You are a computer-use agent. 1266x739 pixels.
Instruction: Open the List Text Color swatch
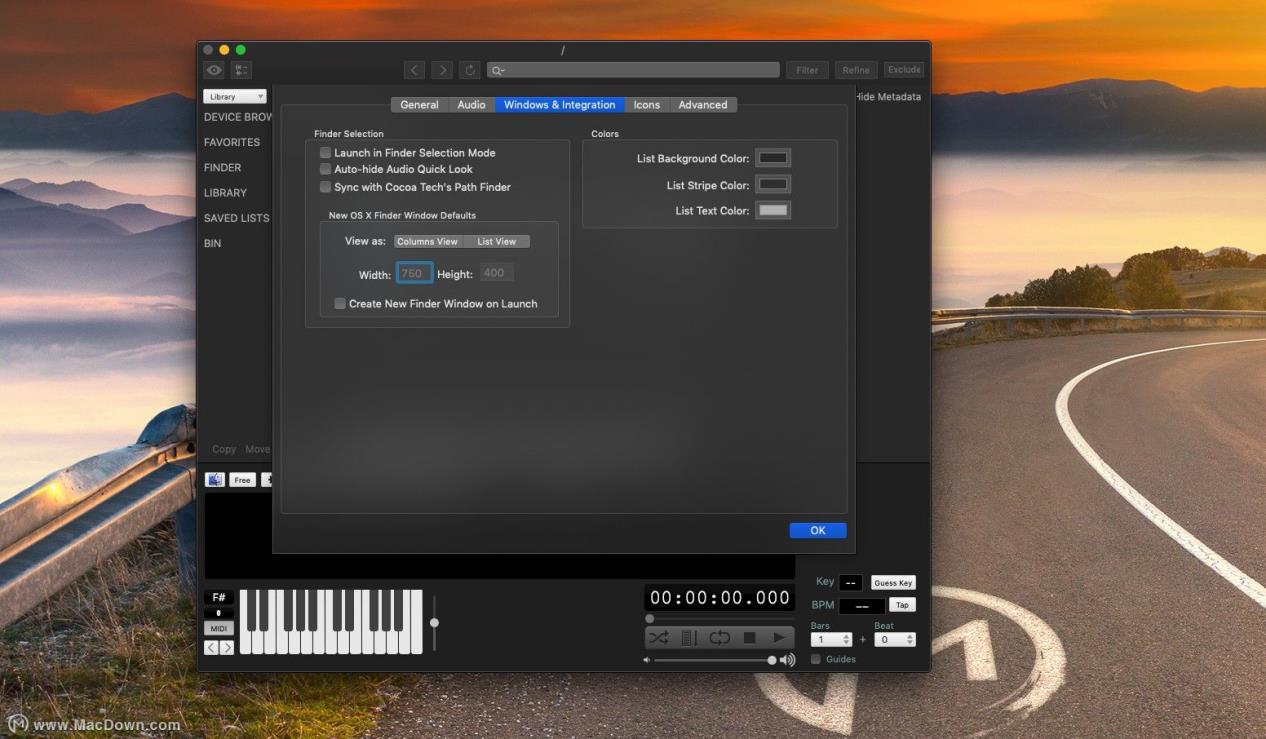coord(773,211)
